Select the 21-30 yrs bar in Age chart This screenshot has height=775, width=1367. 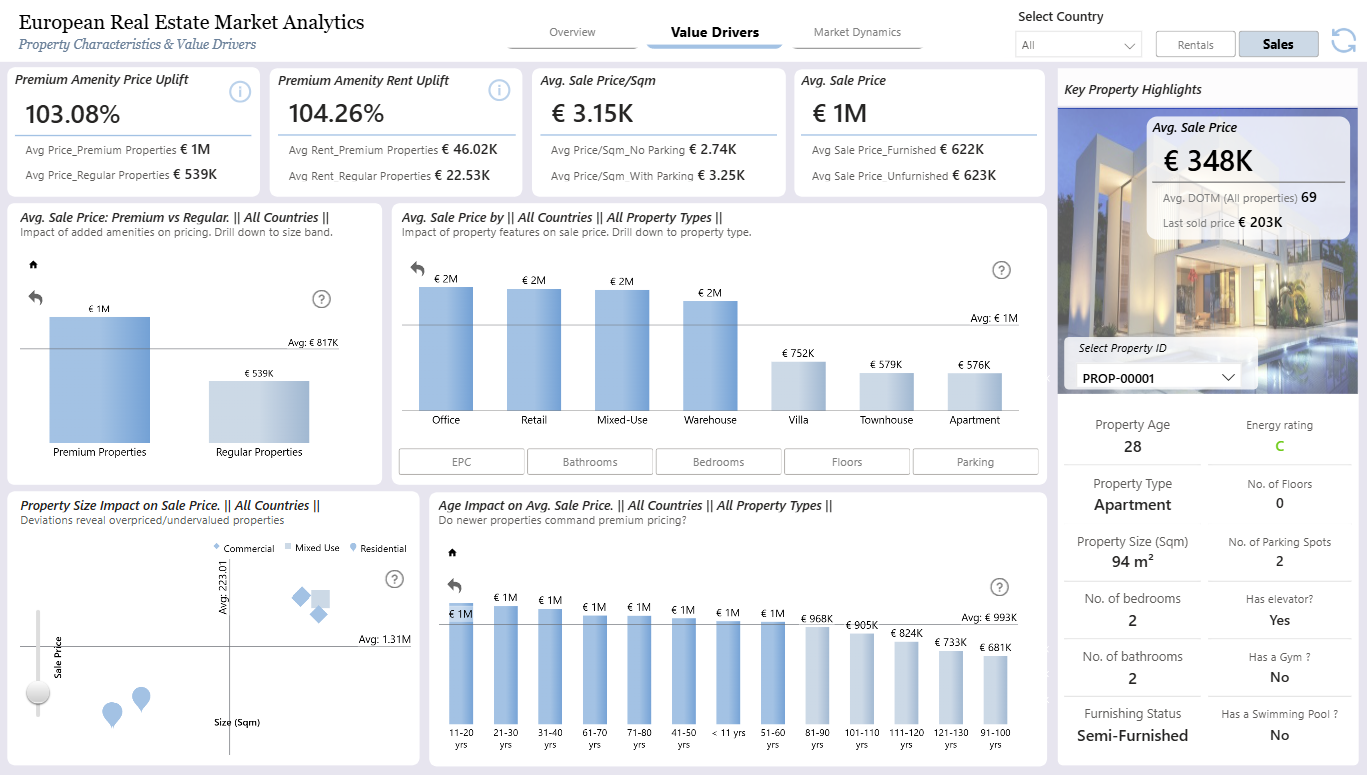point(506,666)
